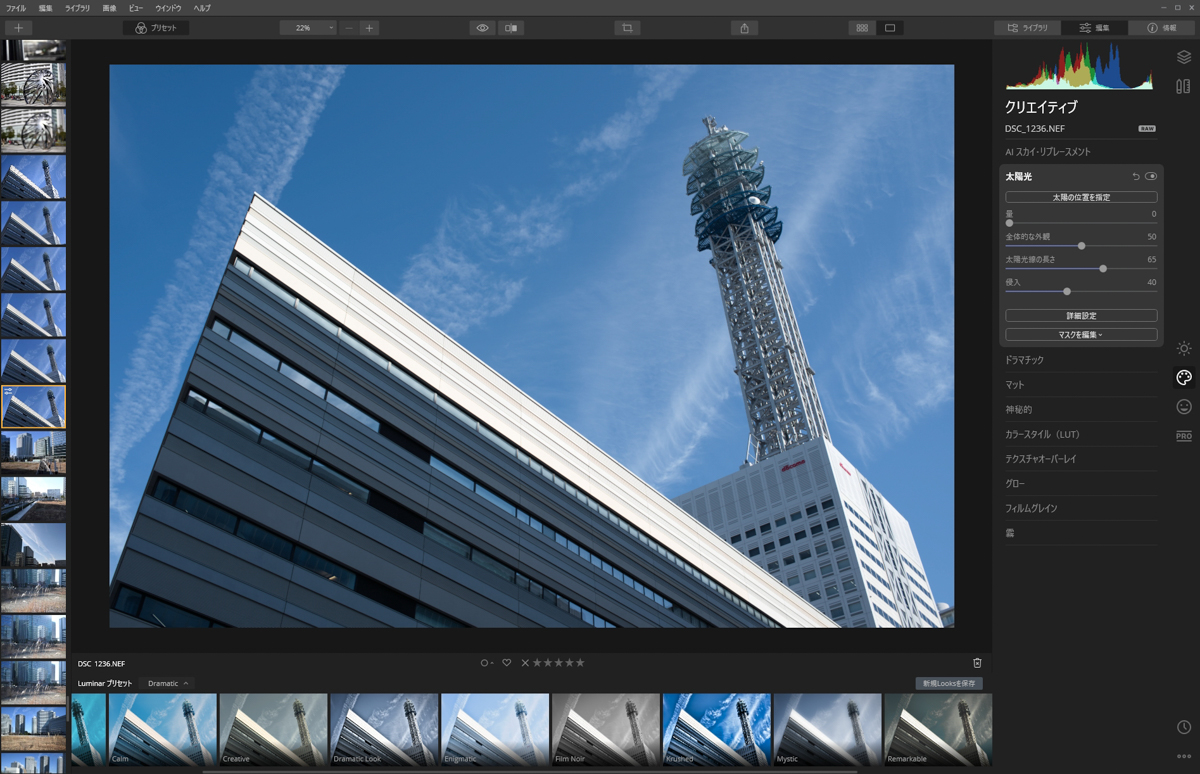Open the ウインドウ menu
The width and height of the screenshot is (1200, 774).
coord(168,8)
